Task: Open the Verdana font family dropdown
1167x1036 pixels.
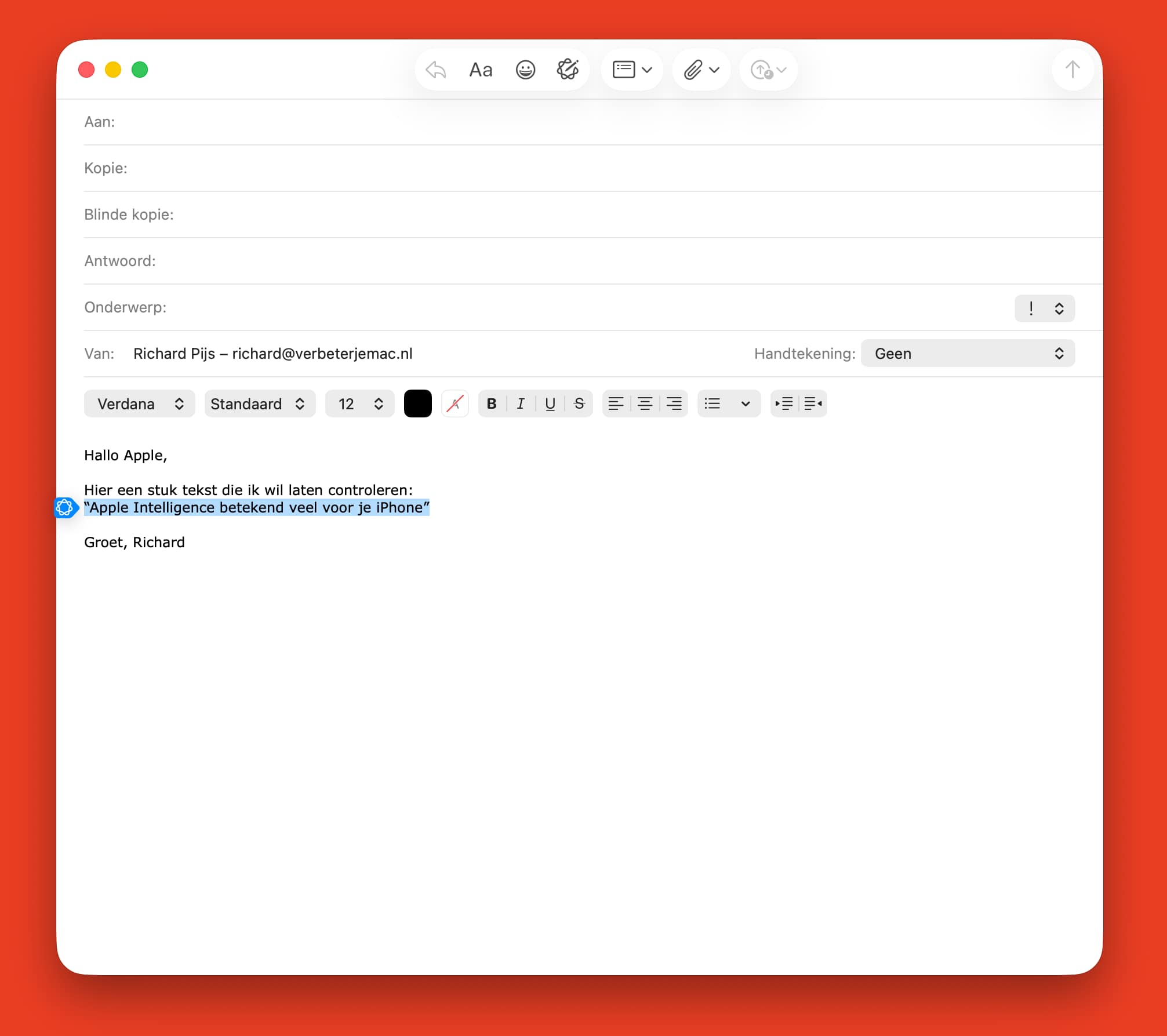Action: (x=139, y=404)
